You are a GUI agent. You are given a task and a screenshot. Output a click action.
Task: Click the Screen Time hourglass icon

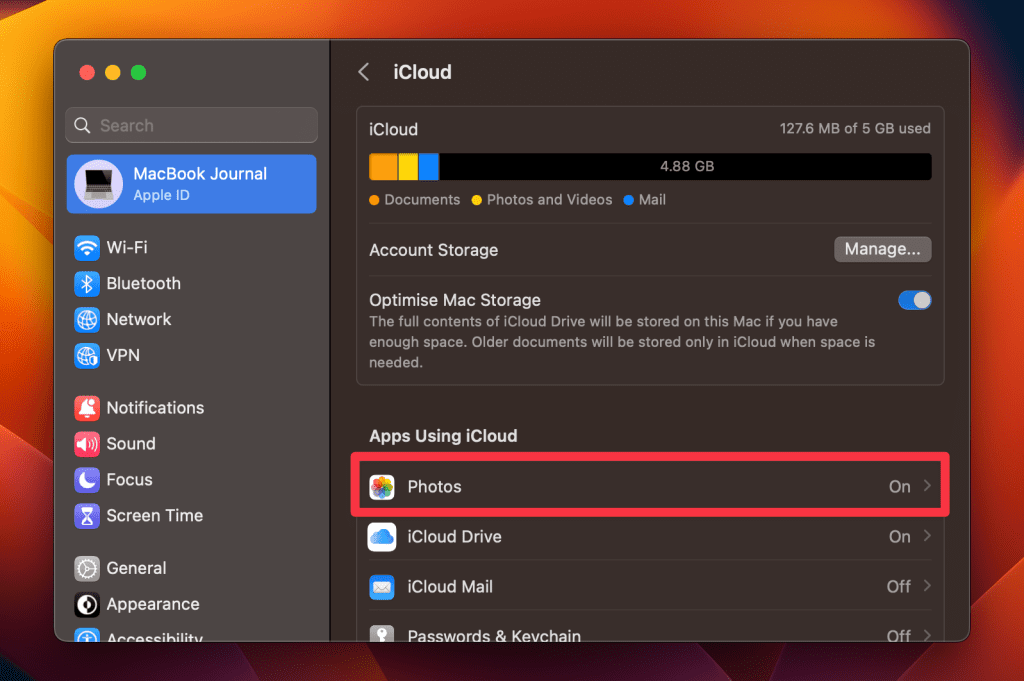pyautogui.click(x=88, y=516)
